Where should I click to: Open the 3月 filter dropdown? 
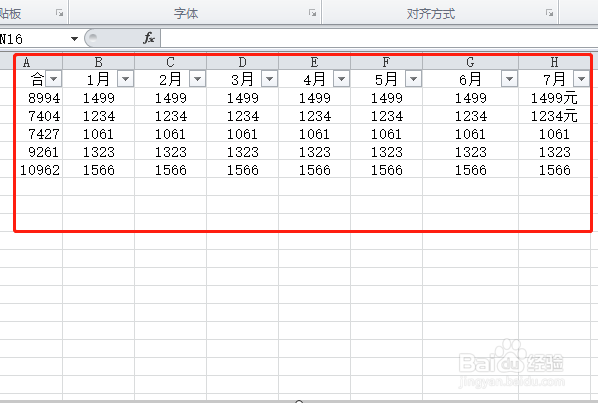270,79
